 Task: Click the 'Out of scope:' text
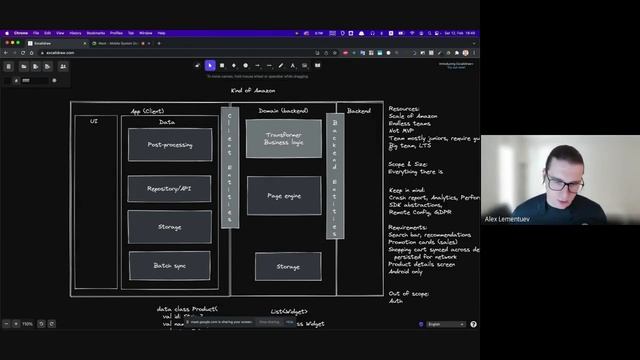click(409, 294)
